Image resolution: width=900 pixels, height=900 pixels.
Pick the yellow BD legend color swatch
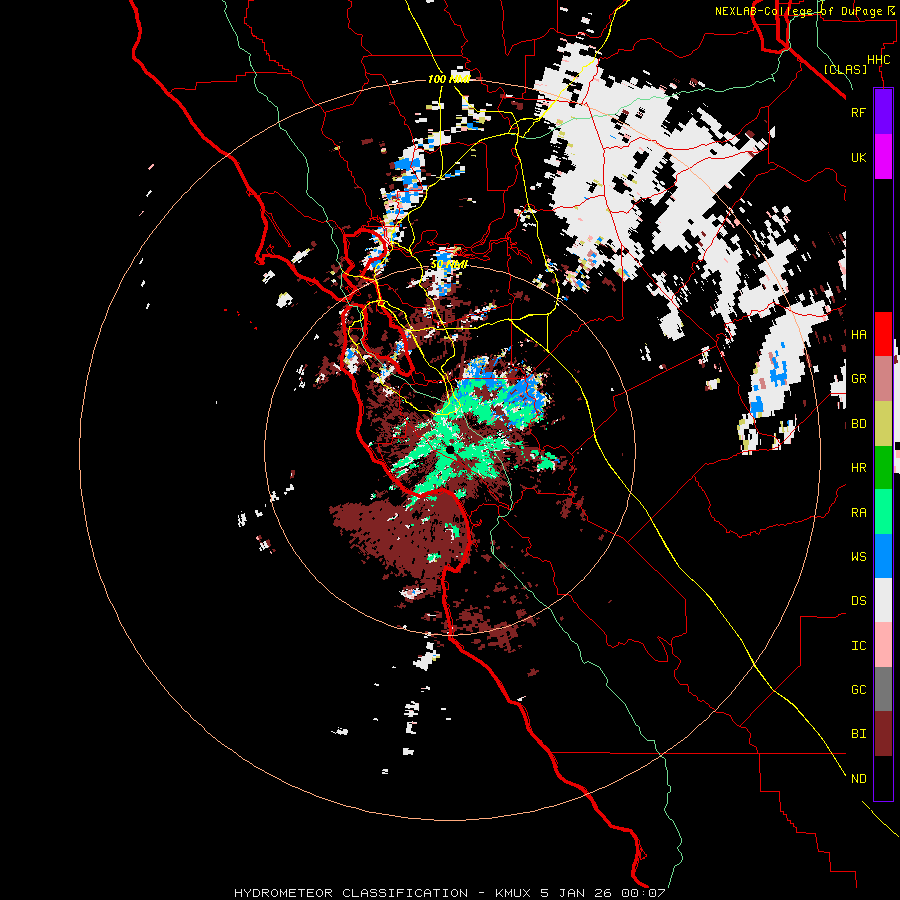tap(883, 424)
